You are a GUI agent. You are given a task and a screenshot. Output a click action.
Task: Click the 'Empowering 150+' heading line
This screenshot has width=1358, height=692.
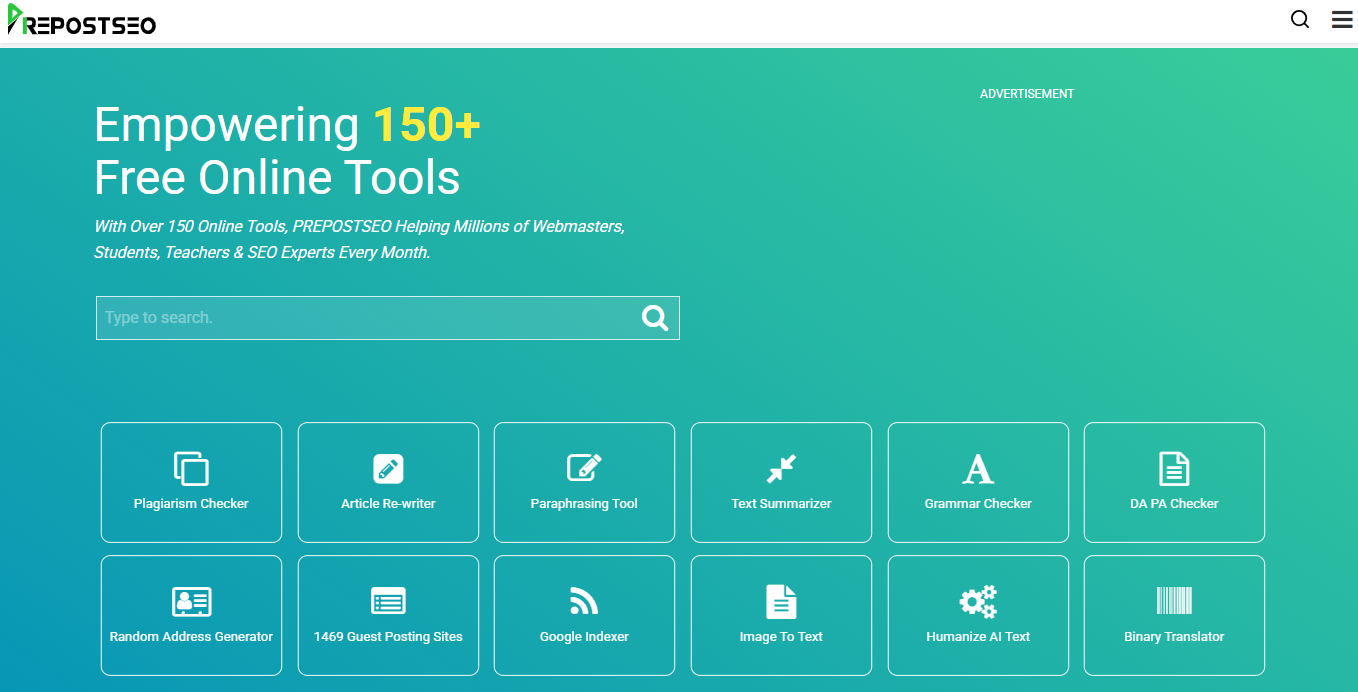287,125
